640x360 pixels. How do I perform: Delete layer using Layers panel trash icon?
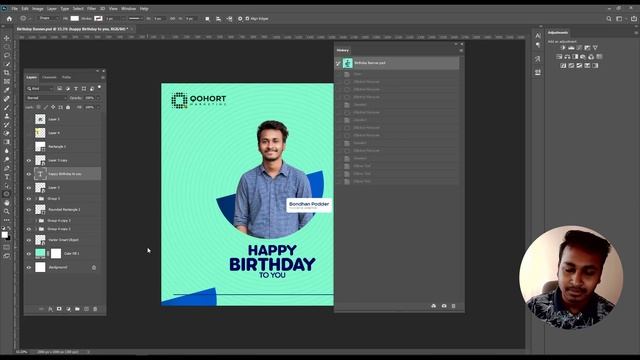coord(95,309)
